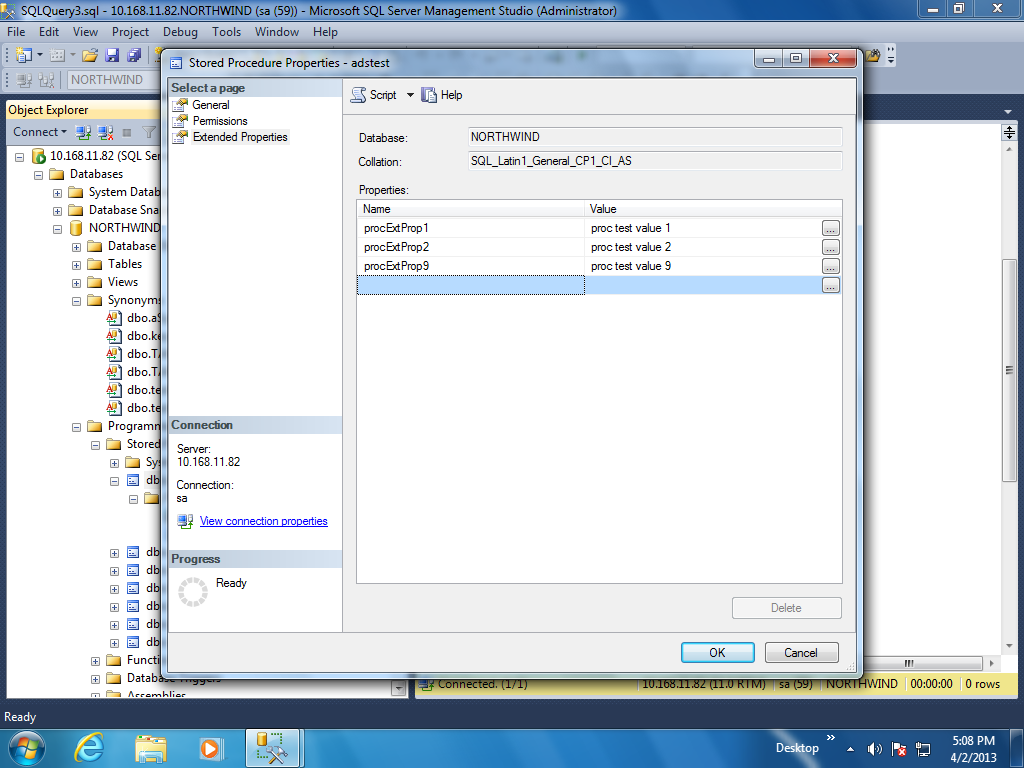Open Windows Start menu
Image resolution: width=1024 pixels, height=768 pixels.
(26, 748)
